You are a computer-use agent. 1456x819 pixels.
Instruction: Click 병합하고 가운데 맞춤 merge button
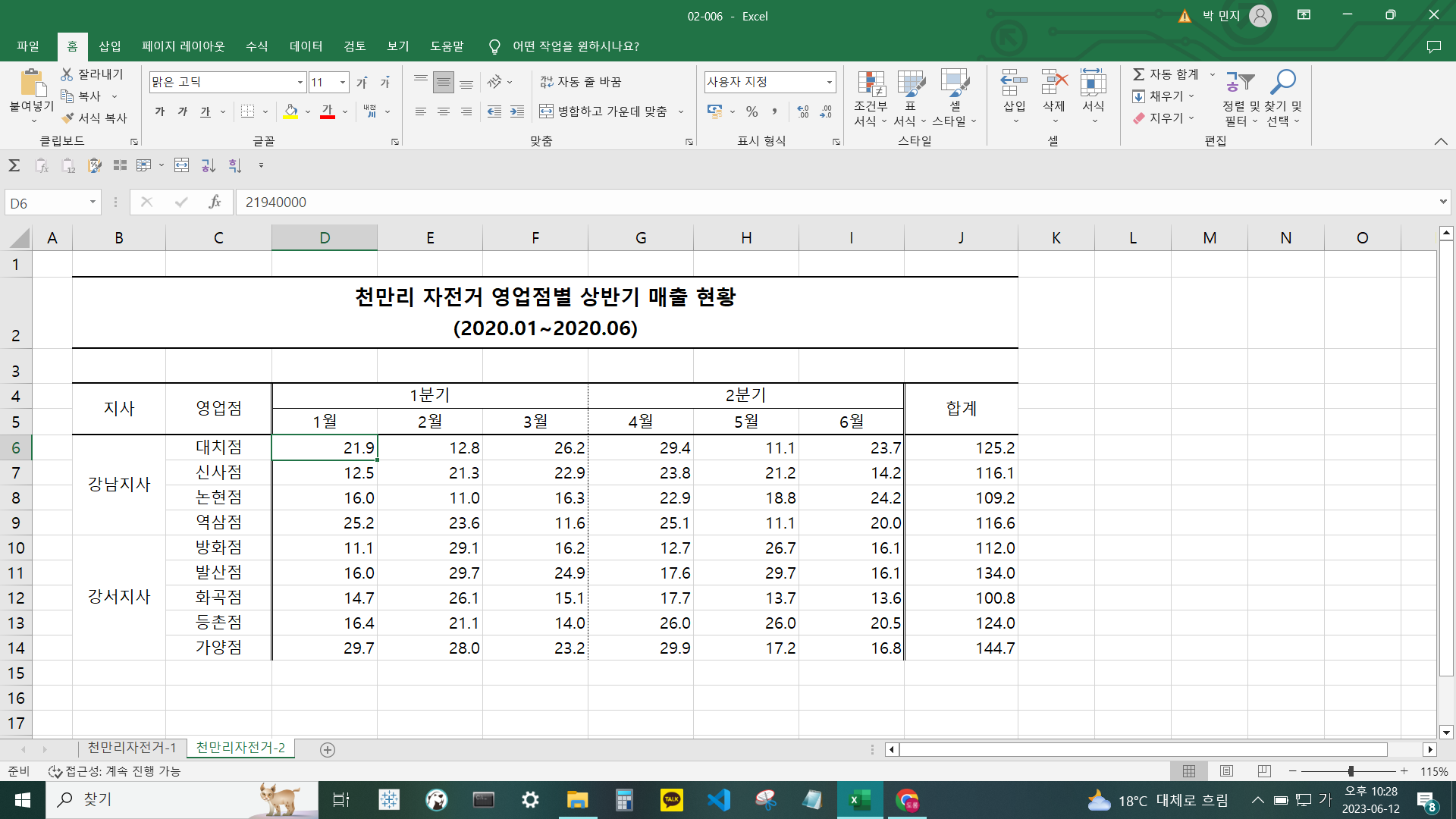click(604, 111)
